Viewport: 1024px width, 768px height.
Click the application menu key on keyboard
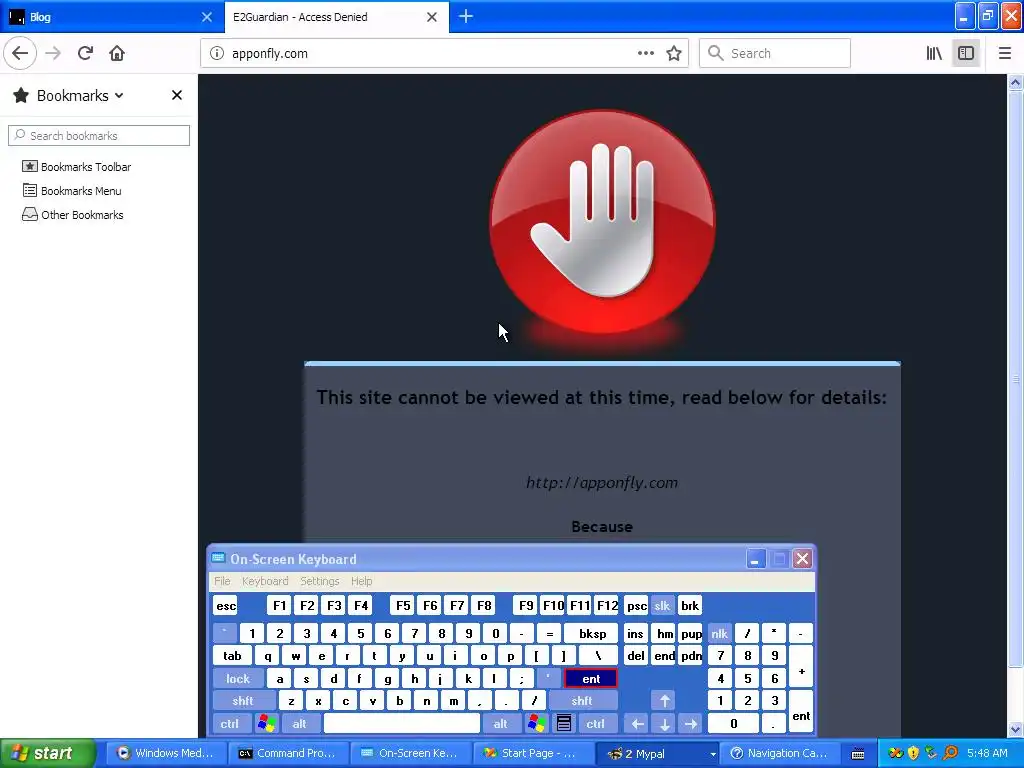[564, 724]
